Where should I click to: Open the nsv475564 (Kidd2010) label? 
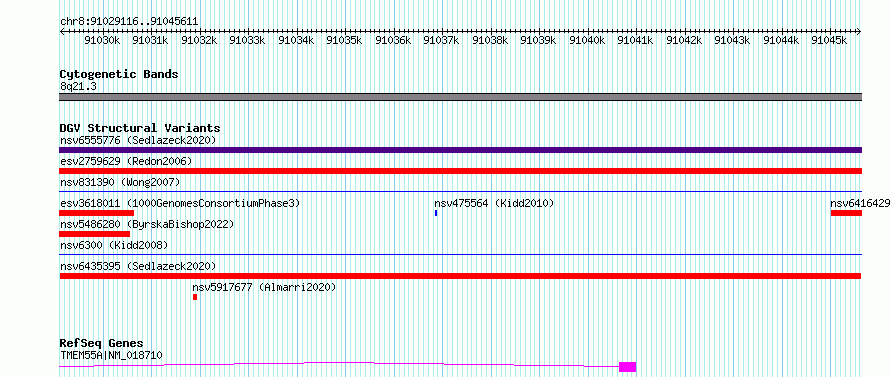coord(494,203)
